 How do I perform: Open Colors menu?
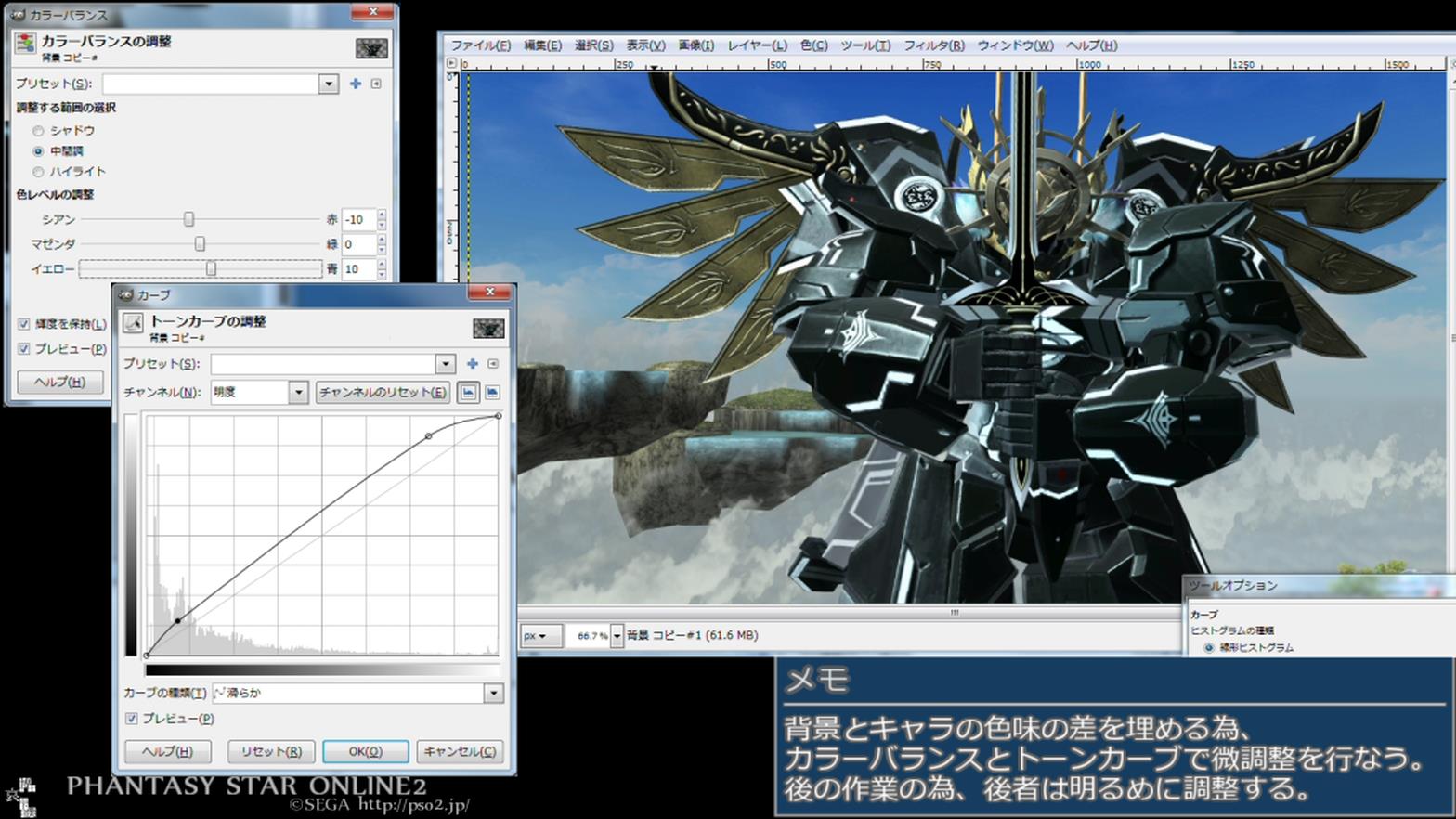813,45
